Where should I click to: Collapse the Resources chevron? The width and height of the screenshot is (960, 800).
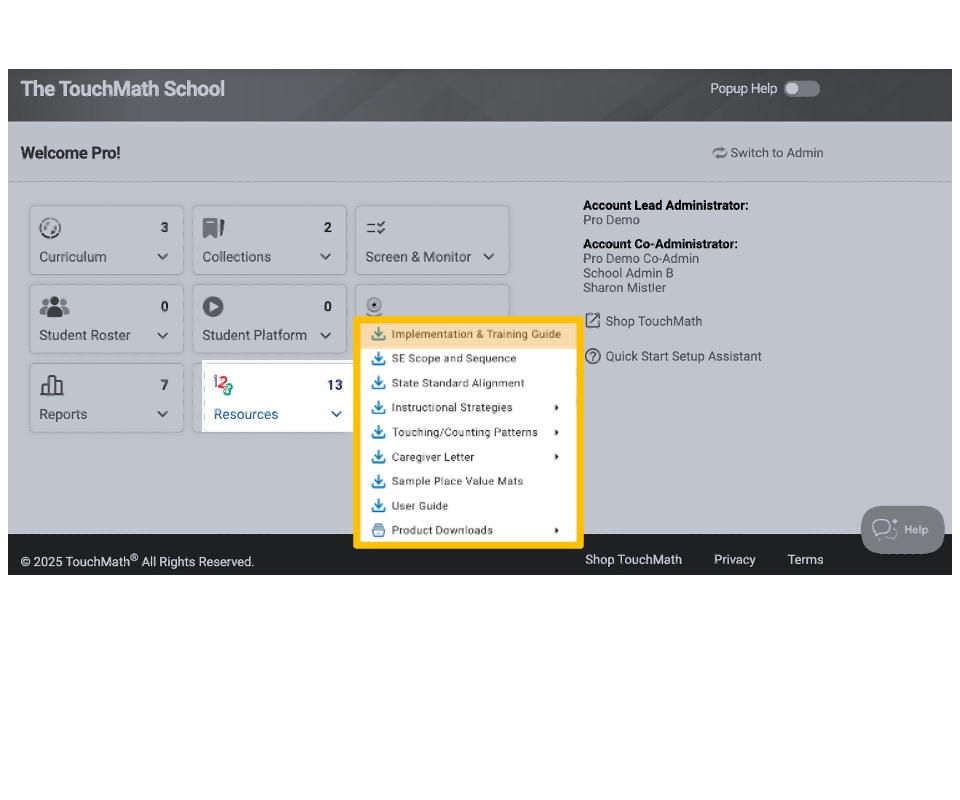pos(336,414)
